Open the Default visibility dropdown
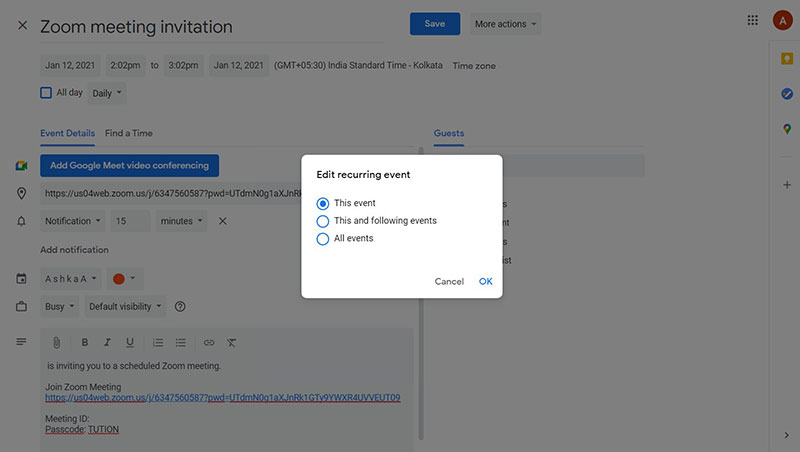This screenshot has height=452, width=800. tap(125, 307)
